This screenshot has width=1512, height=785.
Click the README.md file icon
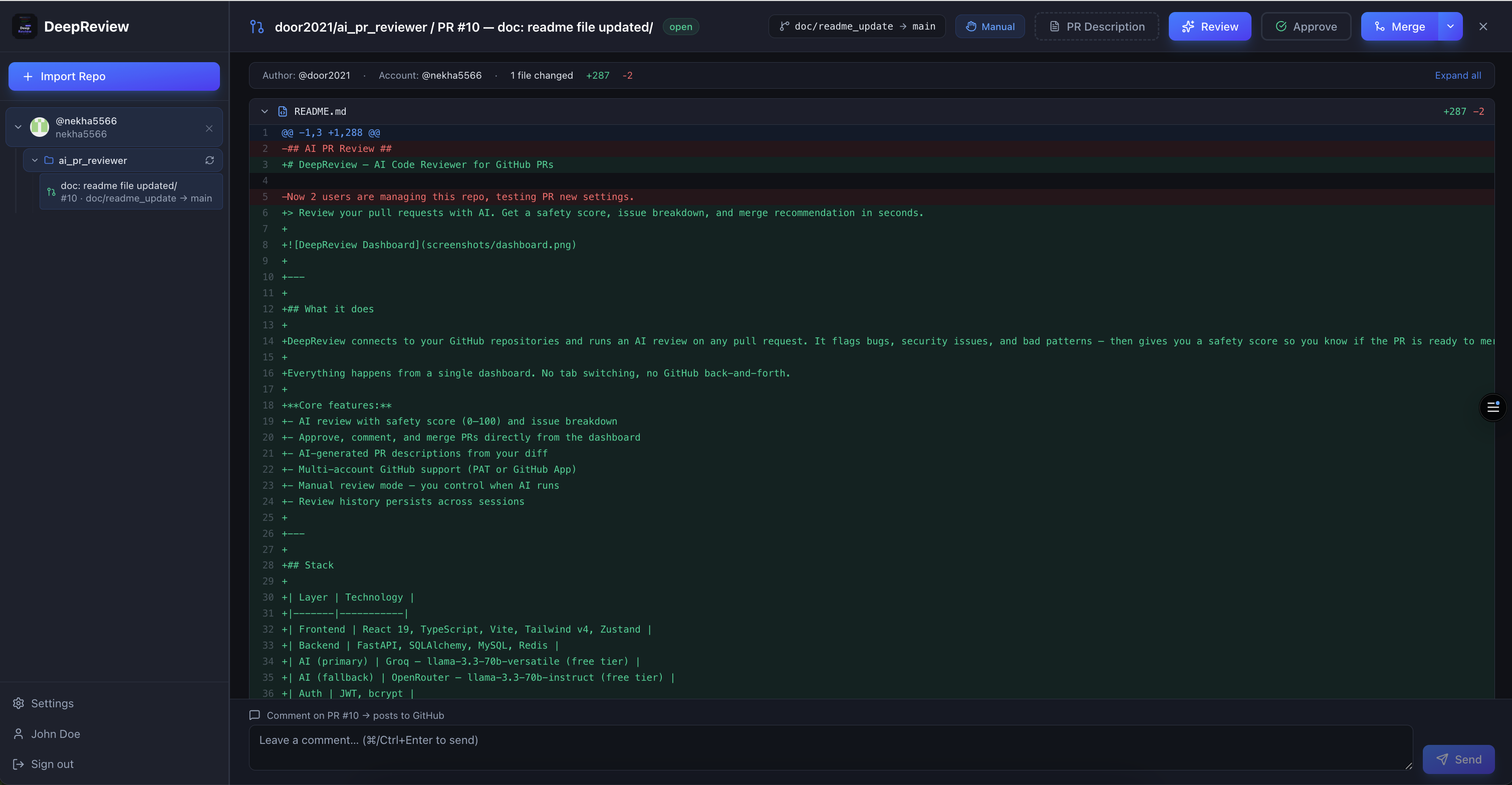point(283,112)
